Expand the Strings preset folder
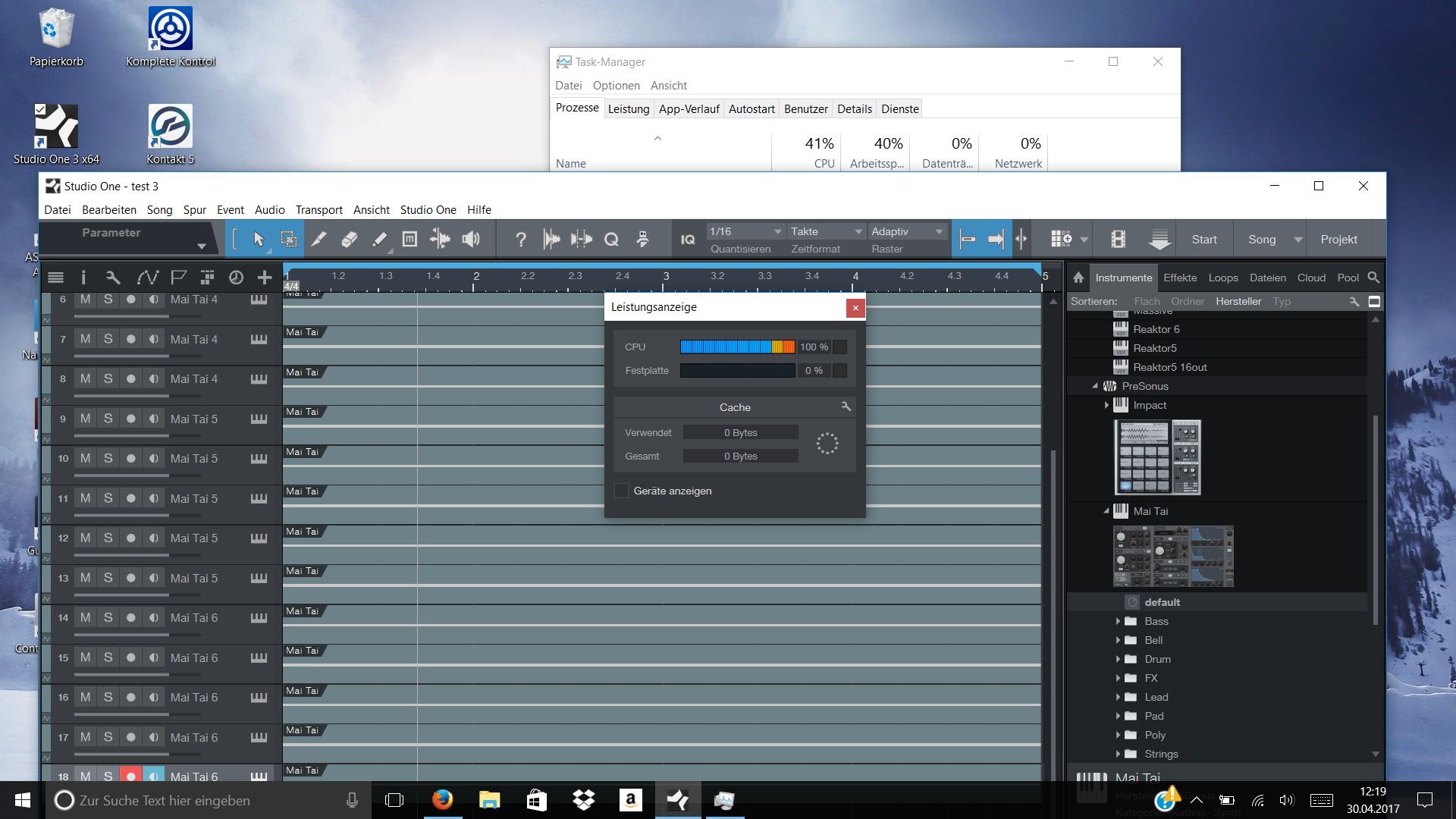This screenshot has height=819, width=1456. pos(1118,754)
